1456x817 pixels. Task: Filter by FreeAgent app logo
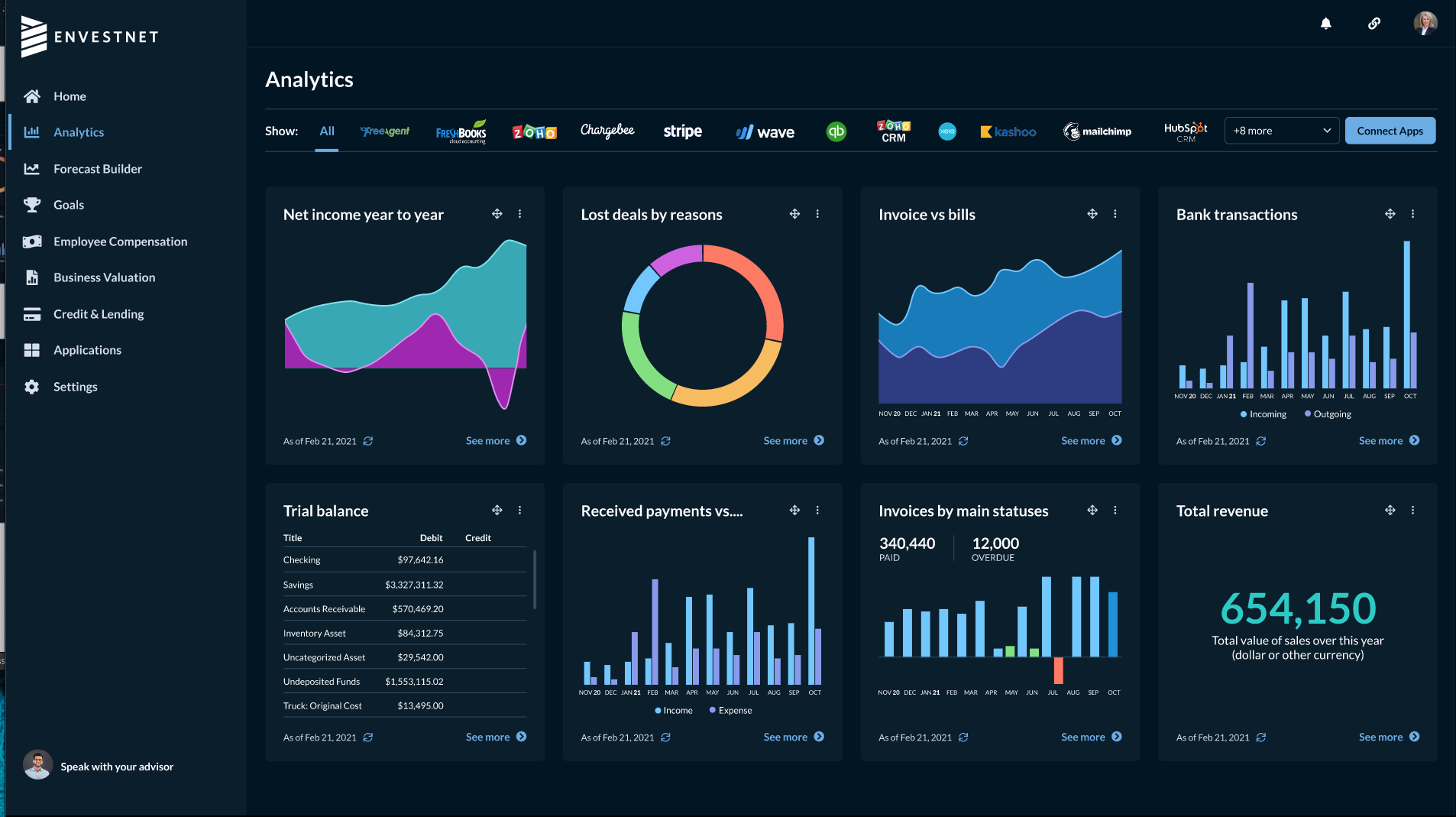pyautogui.click(x=384, y=131)
